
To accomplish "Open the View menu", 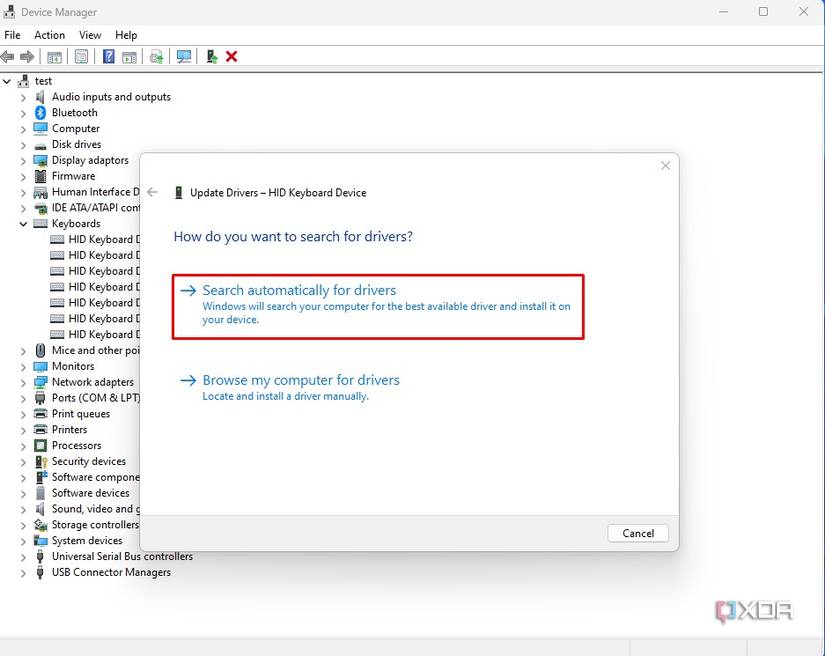I will pyautogui.click(x=90, y=35).
